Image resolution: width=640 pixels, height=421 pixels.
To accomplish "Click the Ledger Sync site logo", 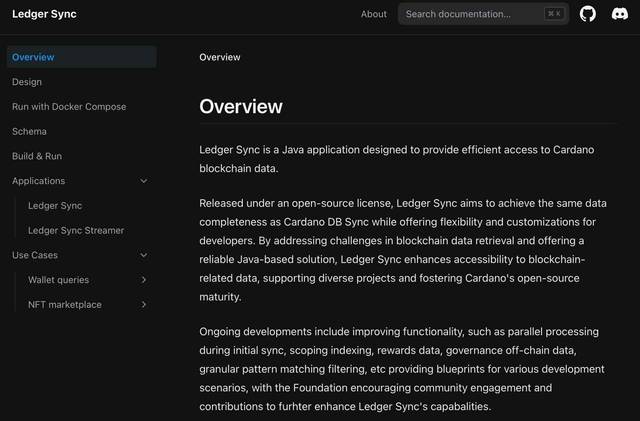I will [44, 14].
